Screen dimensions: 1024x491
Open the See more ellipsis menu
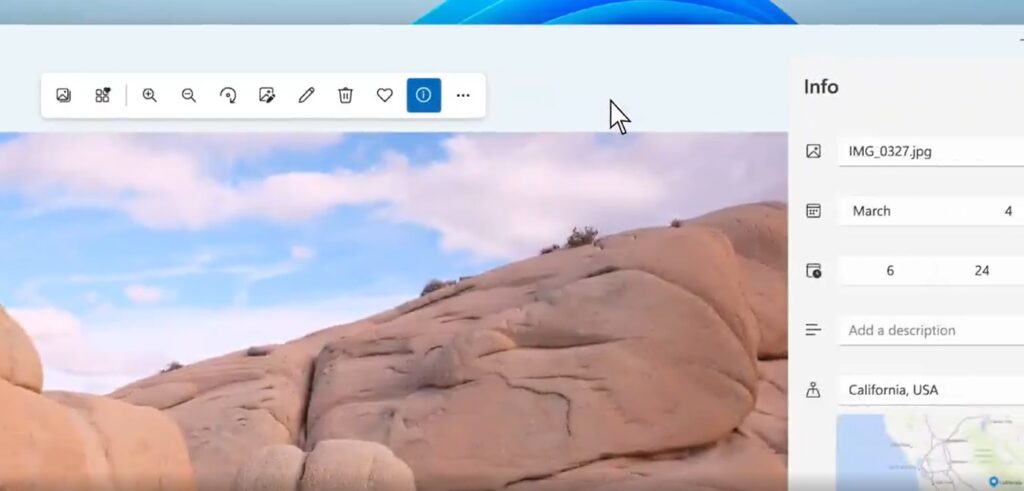[x=463, y=95]
